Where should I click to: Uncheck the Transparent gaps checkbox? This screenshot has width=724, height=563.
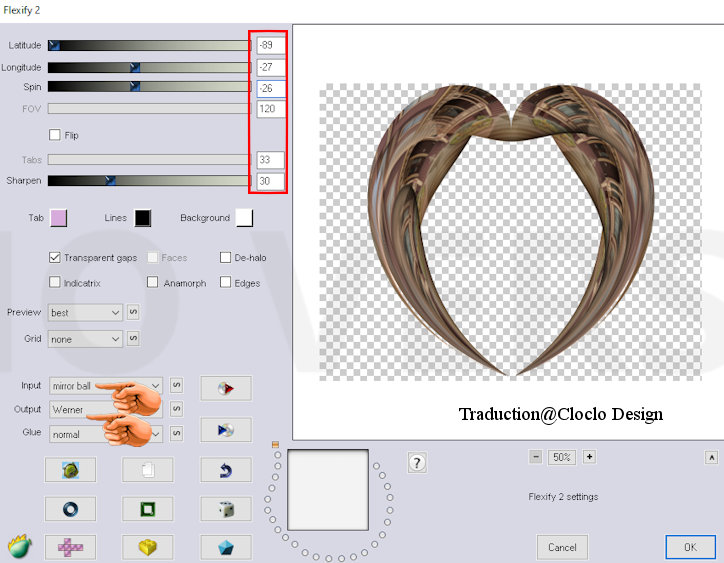pyautogui.click(x=55, y=258)
